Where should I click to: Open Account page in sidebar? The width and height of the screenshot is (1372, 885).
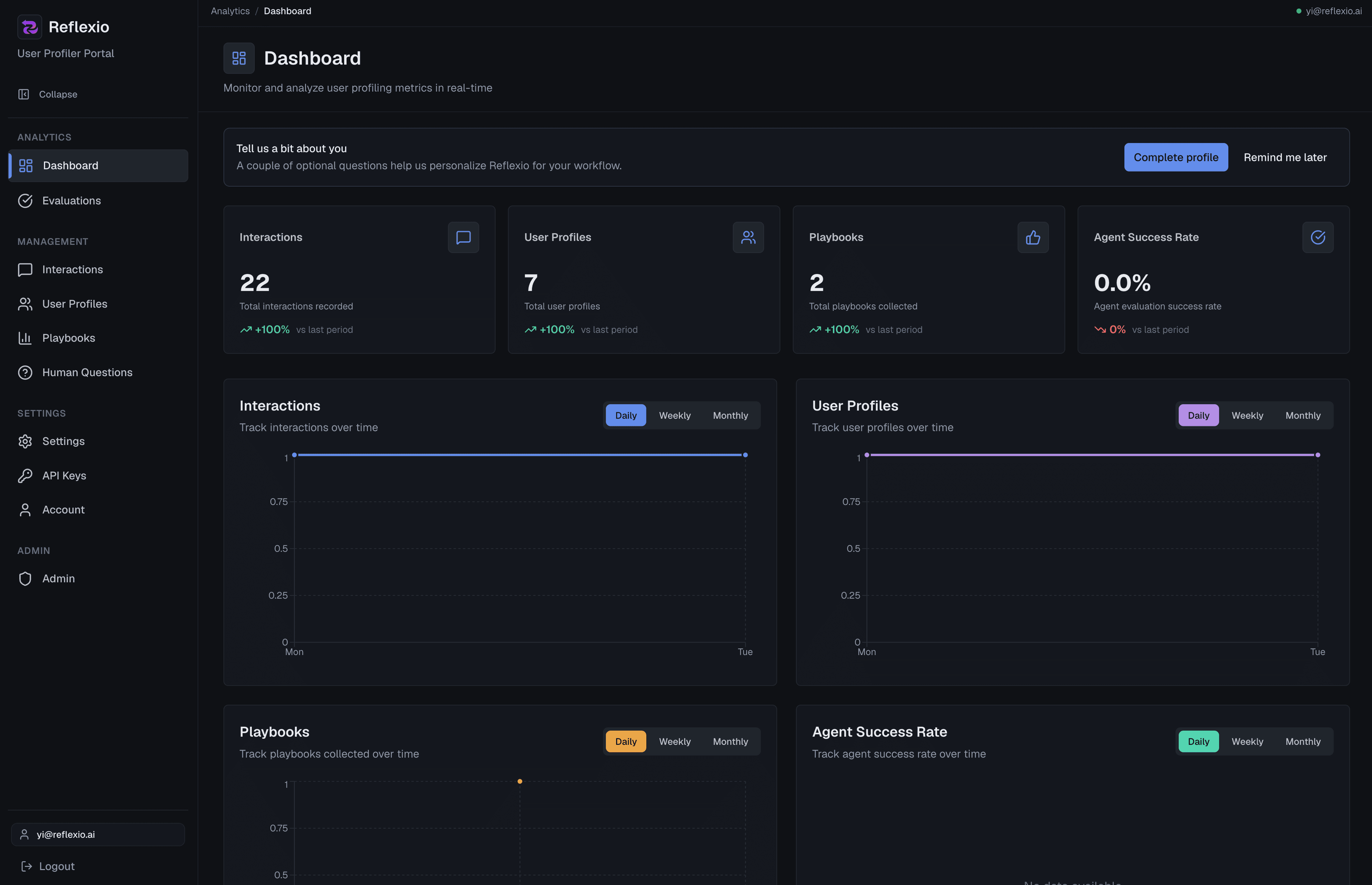coord(98,510)
